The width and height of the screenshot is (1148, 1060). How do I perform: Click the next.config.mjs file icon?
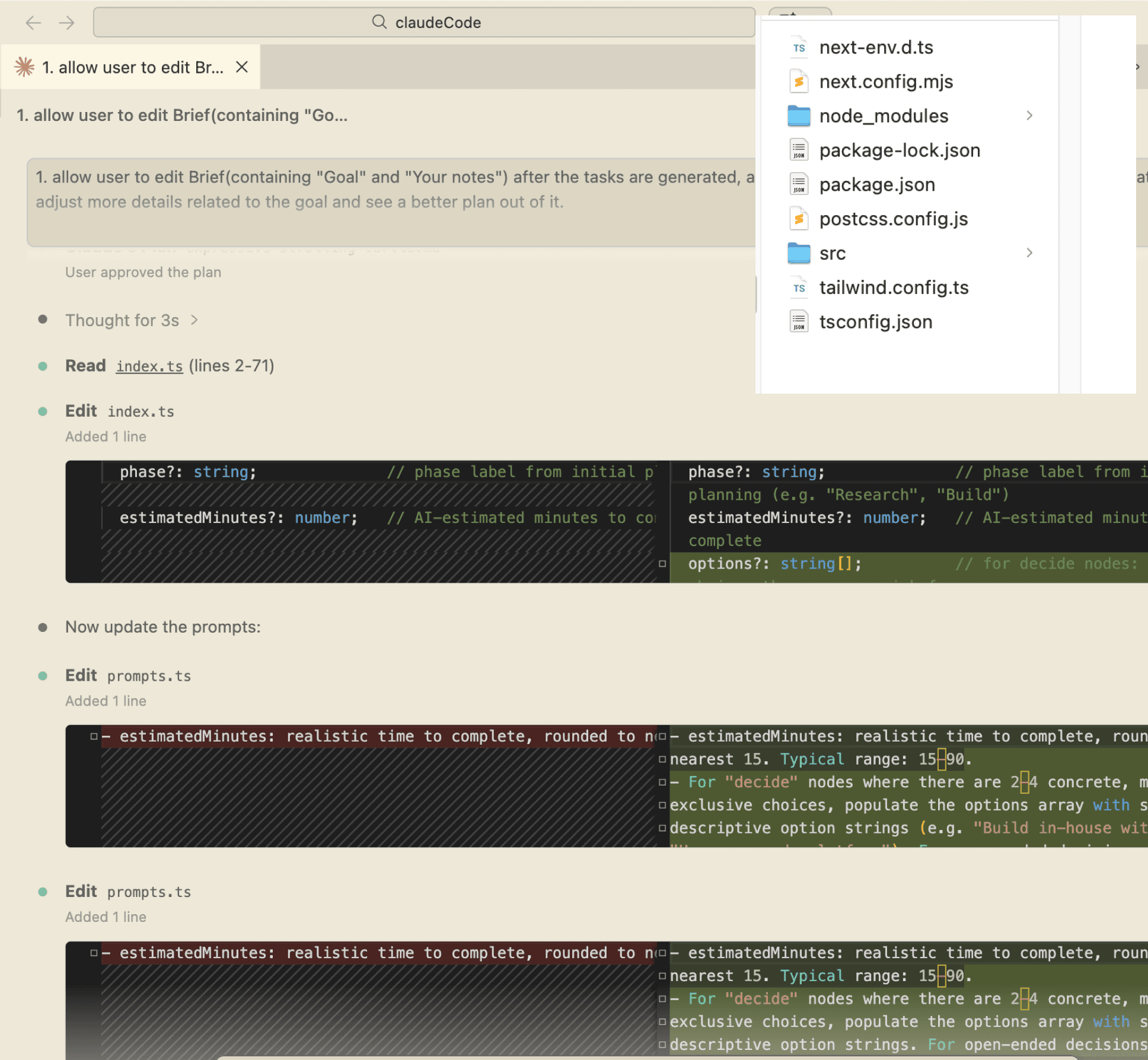[x=799, y=82]
